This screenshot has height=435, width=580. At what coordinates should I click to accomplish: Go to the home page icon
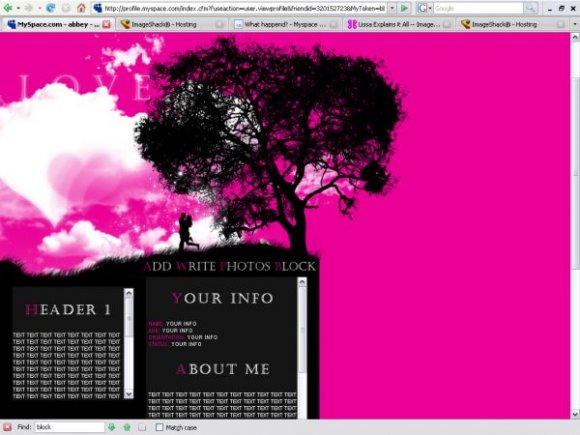(81, 8)
